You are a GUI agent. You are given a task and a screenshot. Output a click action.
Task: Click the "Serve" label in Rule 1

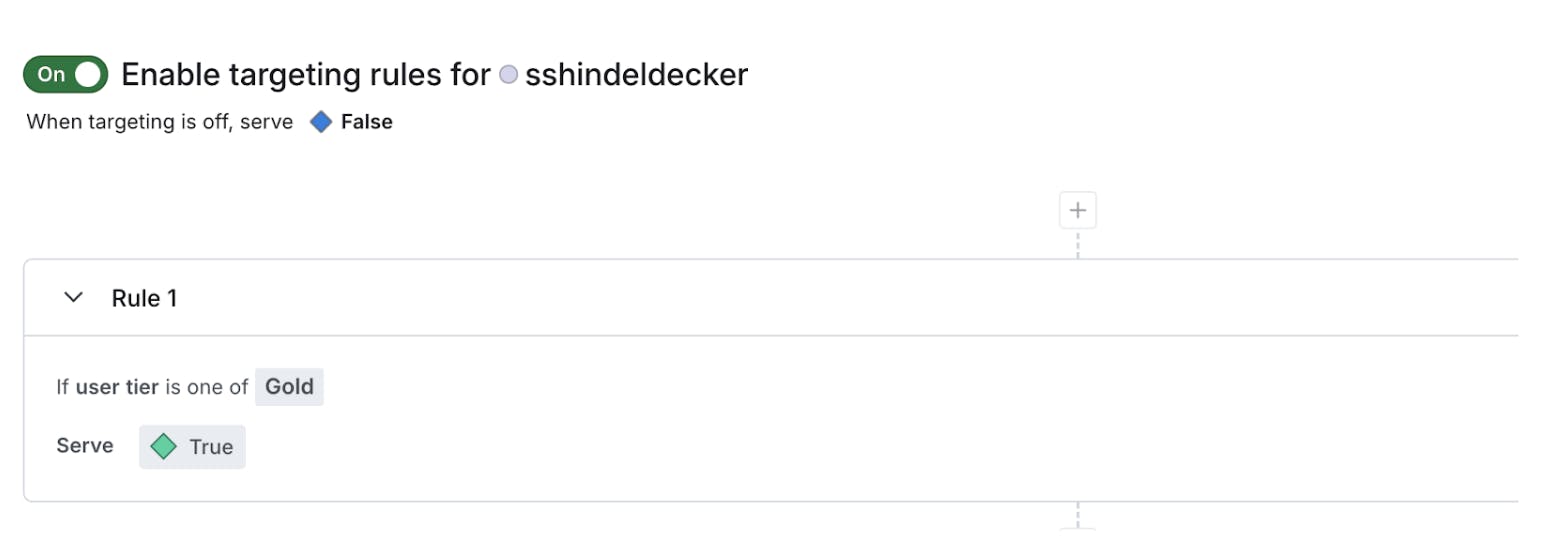85,446
